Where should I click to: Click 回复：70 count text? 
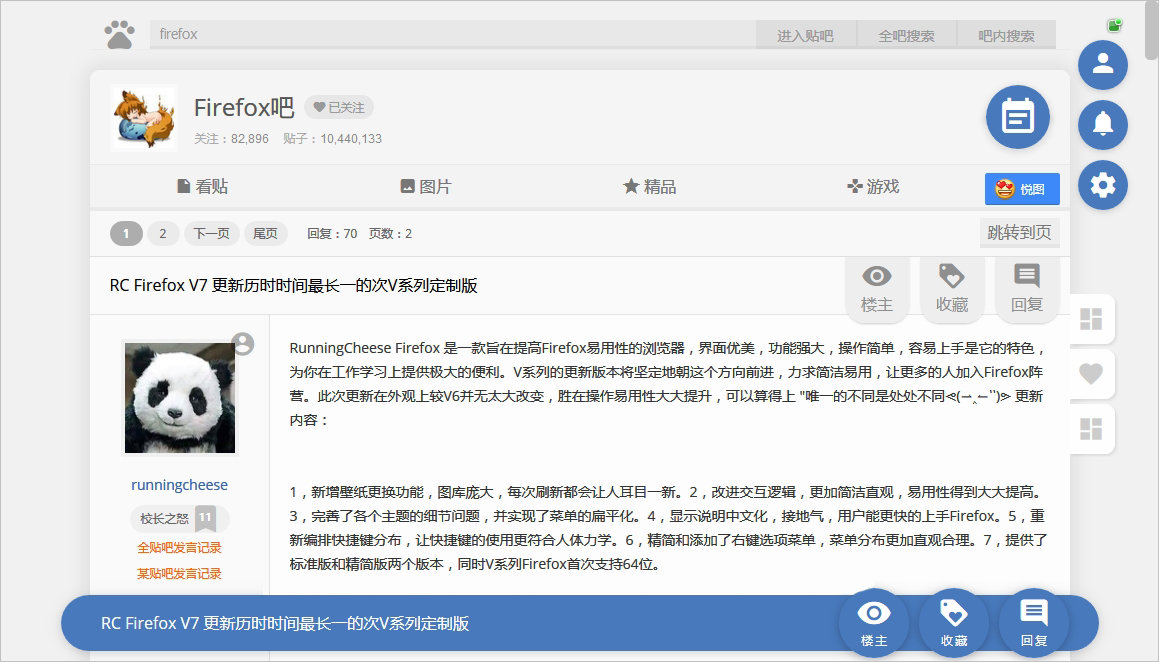pos(332,233)
